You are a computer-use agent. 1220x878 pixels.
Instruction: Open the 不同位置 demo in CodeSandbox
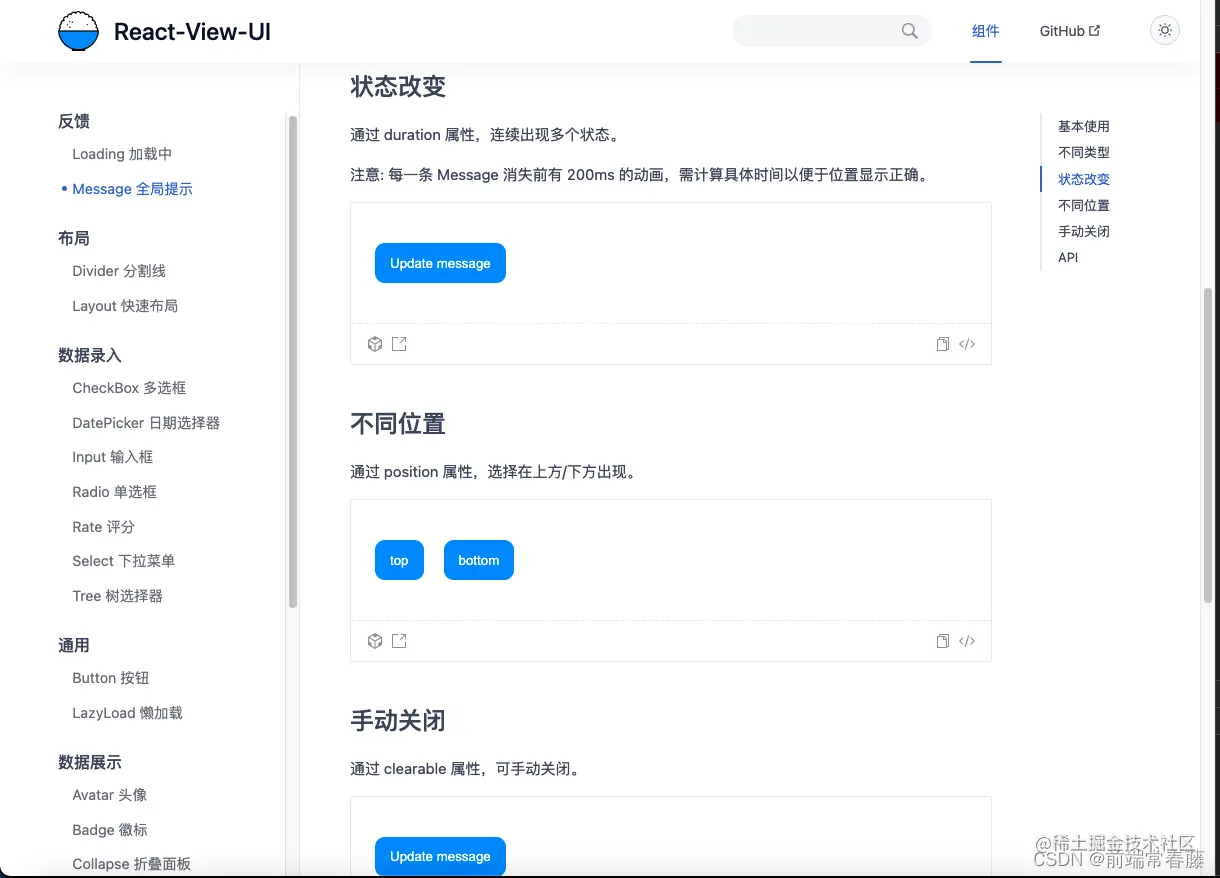pyautogui.click(x=375, y=641)
